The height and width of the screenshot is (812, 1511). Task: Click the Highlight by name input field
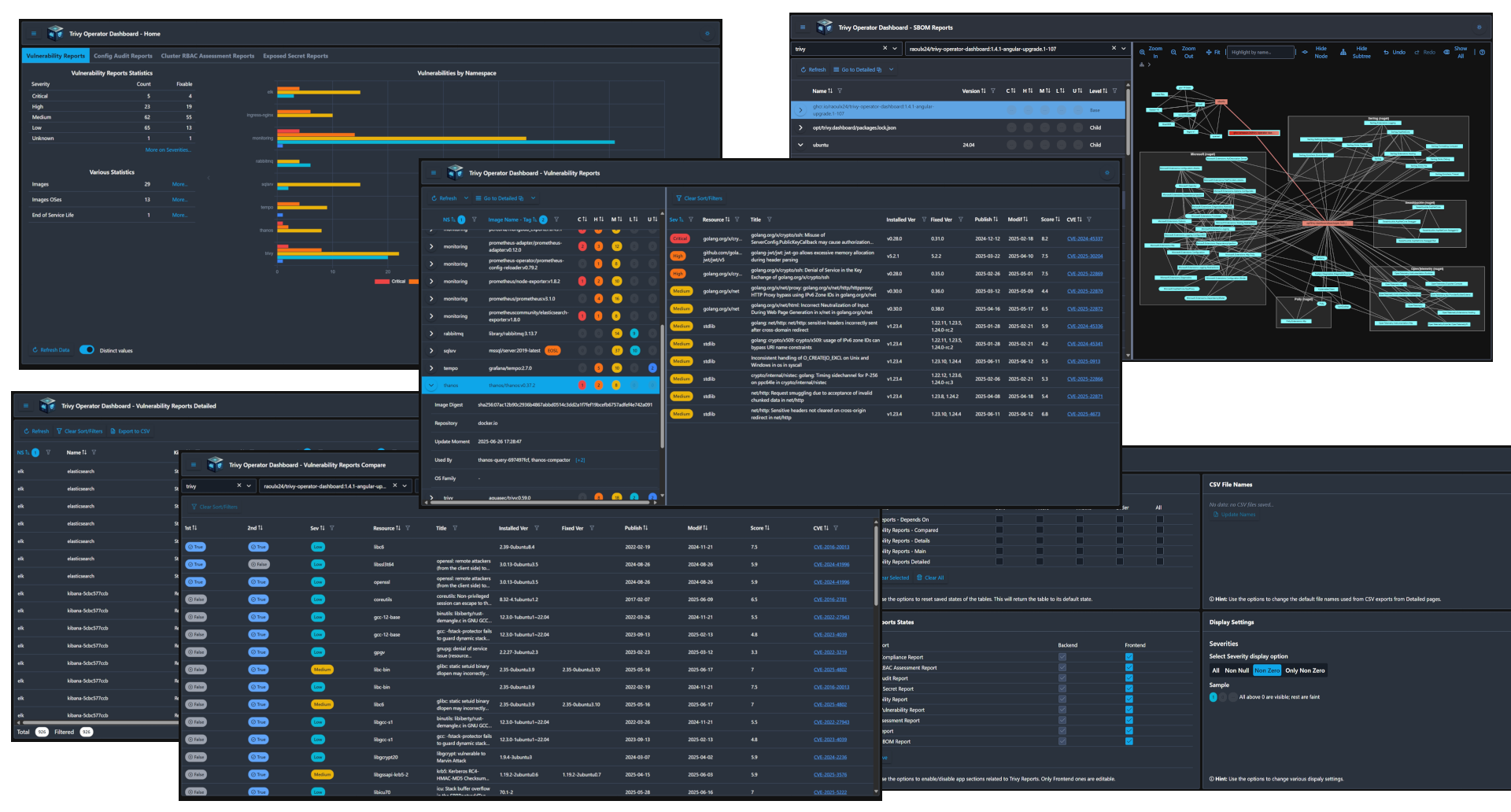tap(1262, 53)
